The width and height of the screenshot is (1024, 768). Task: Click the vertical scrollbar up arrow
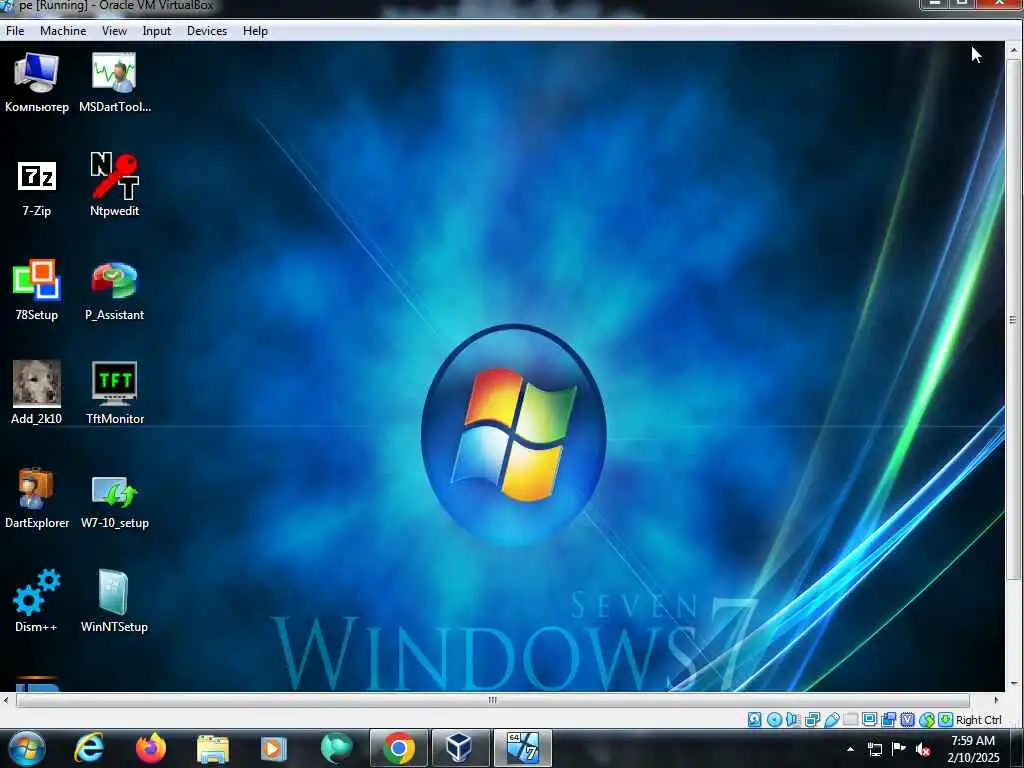[x=1014, y=50]
